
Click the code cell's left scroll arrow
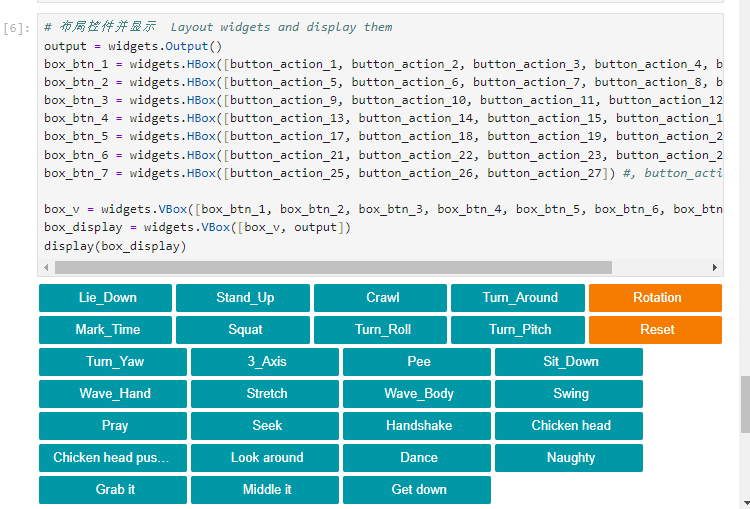pyautogui.click(x=46, y=267)
